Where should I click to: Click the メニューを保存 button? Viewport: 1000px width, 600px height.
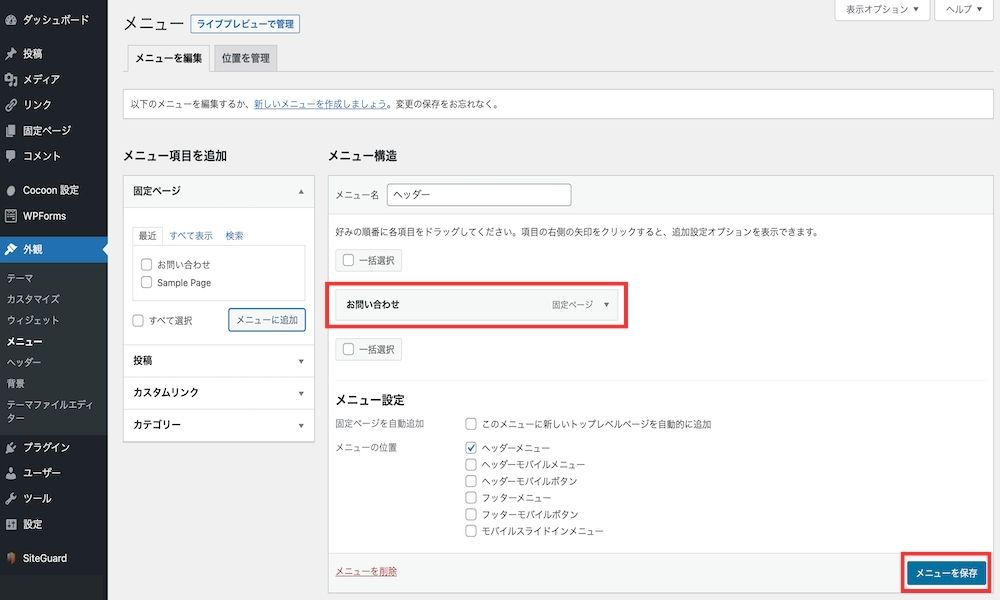tap(946, 573)
